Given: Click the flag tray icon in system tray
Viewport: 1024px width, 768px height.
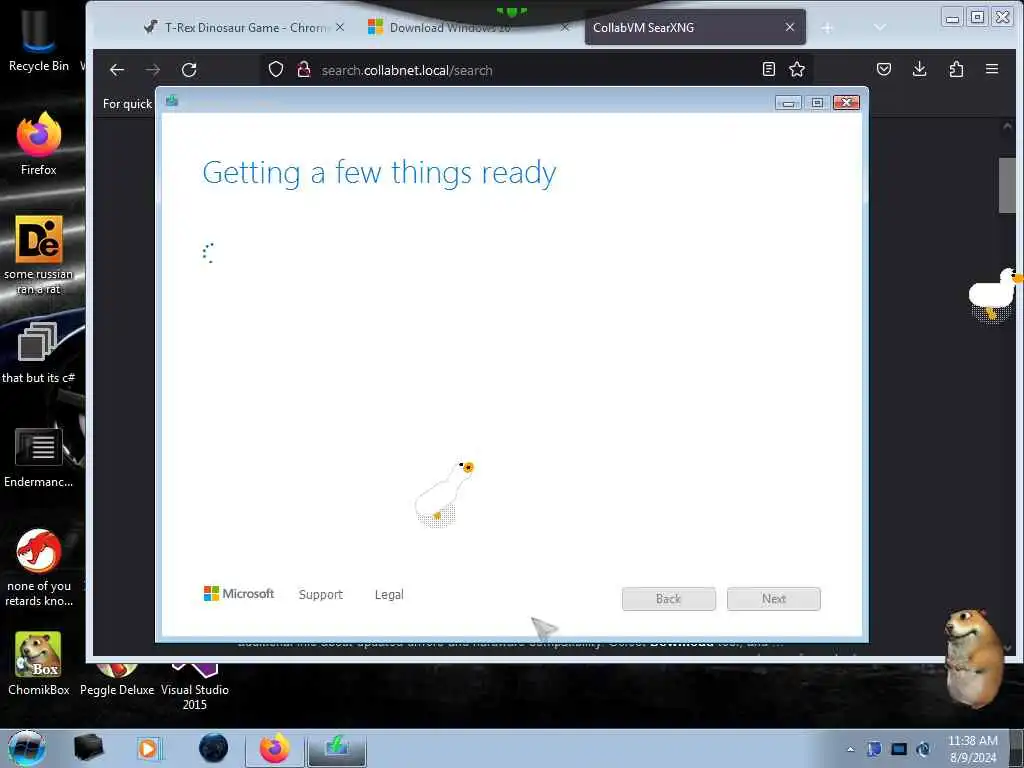Looking at the screenshot, I should coord(874,750).
